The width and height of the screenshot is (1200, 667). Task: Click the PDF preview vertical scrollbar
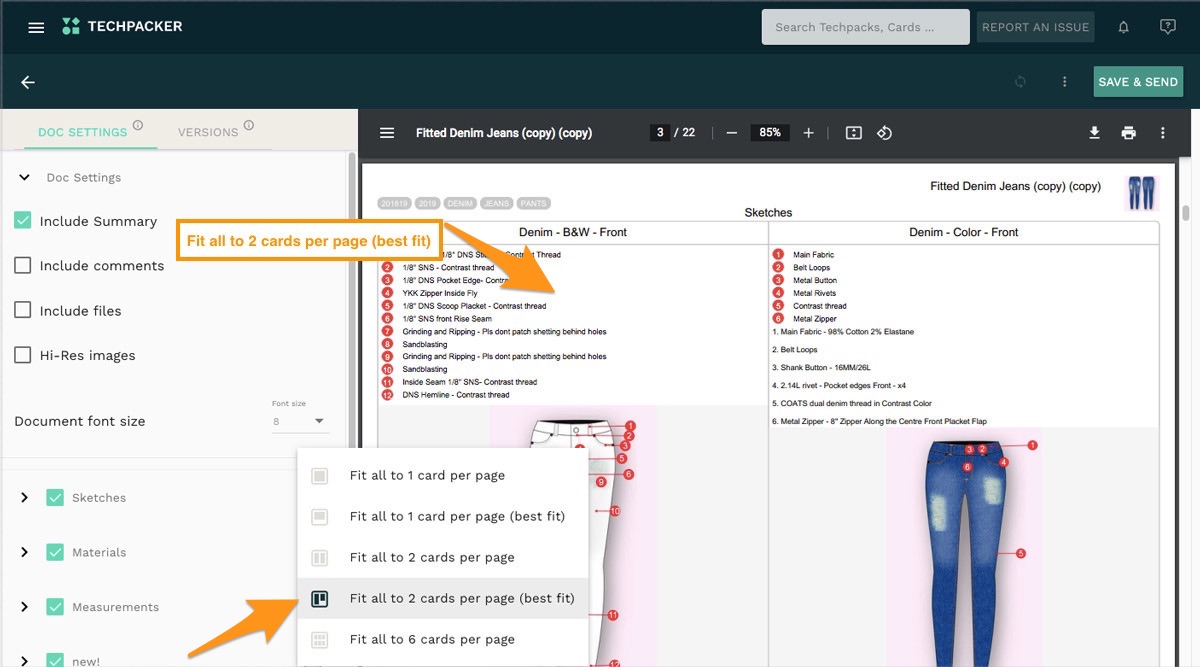1186,213
